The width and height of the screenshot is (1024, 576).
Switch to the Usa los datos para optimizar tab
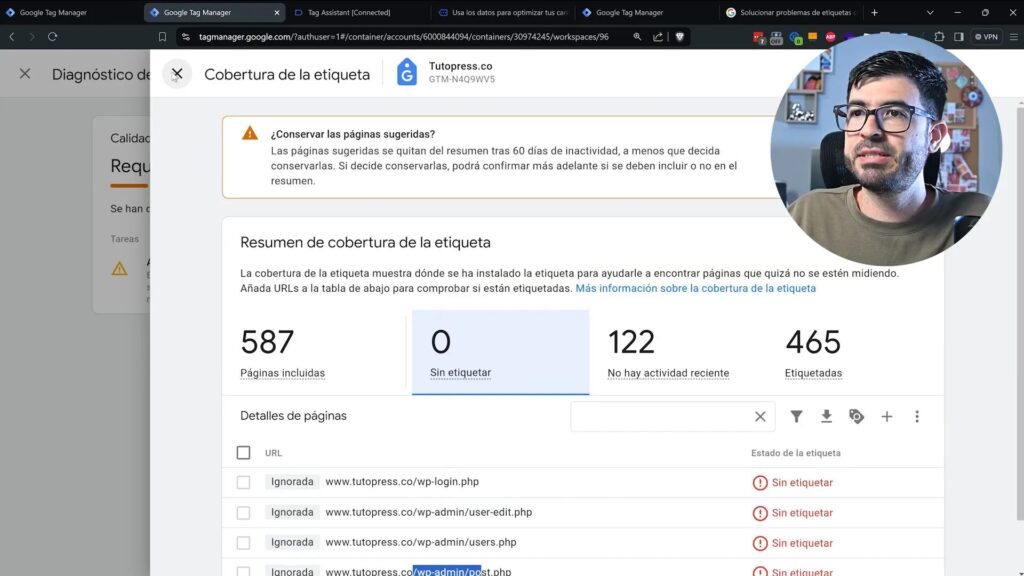point(503,12)
